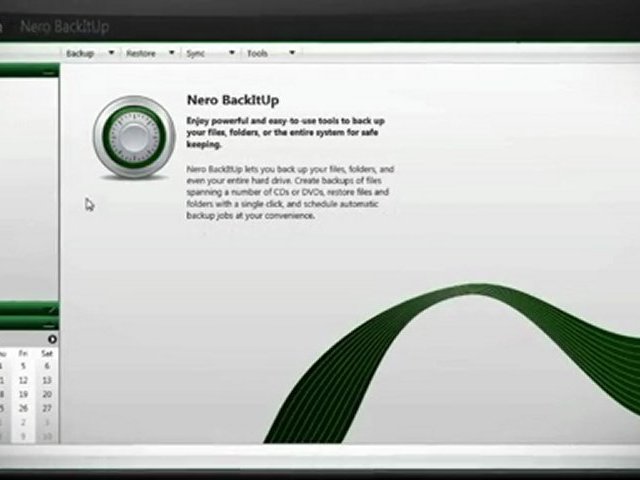Collapse the top left panel

[x=49, y=73]
